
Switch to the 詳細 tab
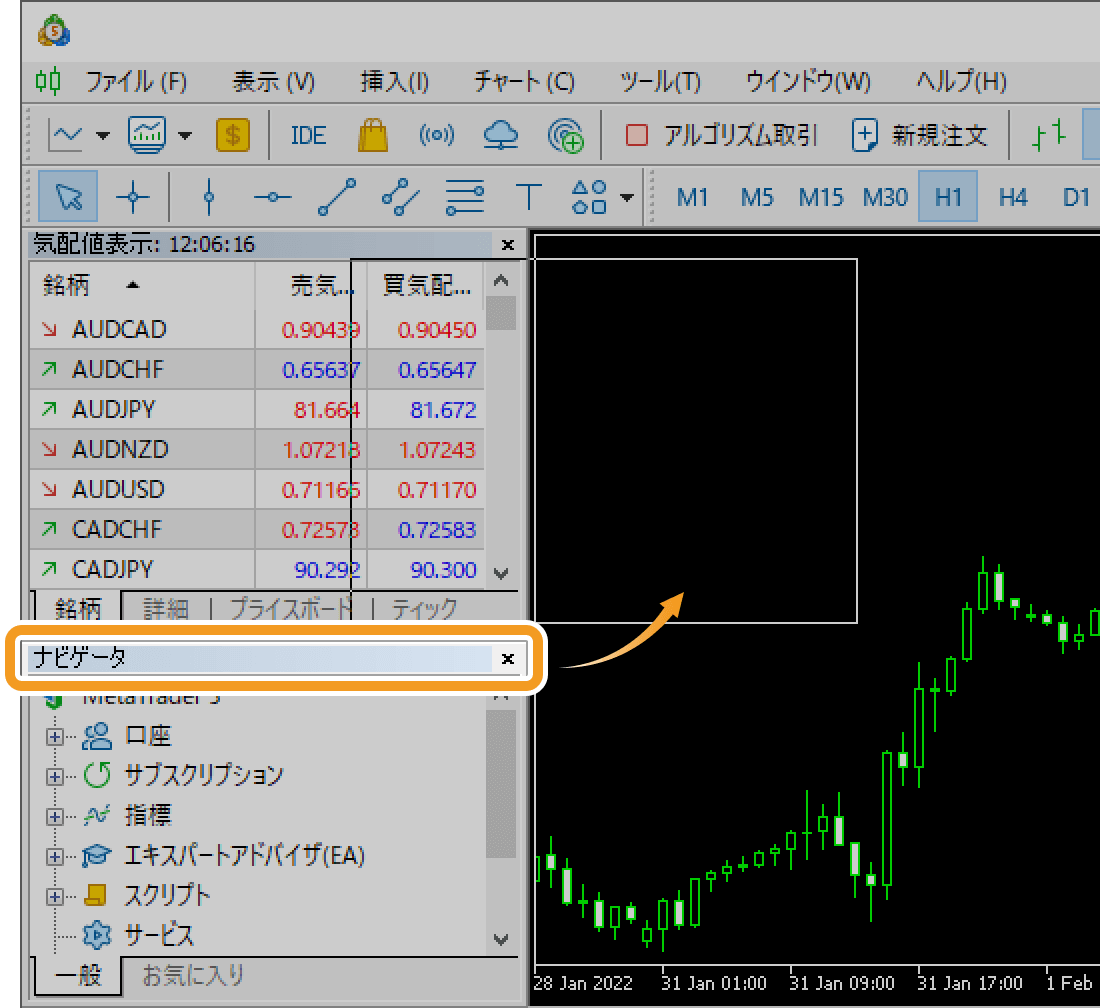[166, 607]
